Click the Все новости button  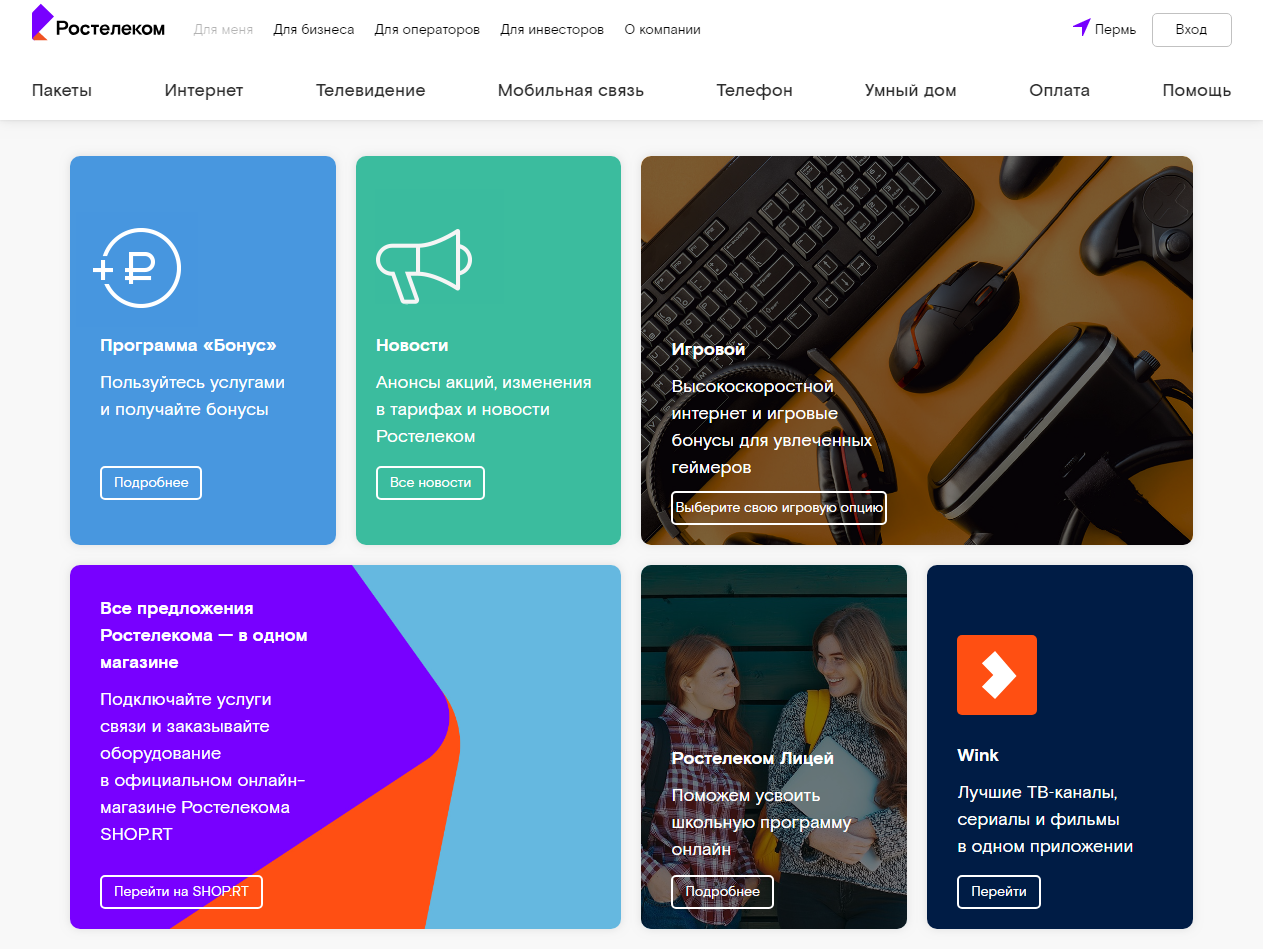[430, 482]
